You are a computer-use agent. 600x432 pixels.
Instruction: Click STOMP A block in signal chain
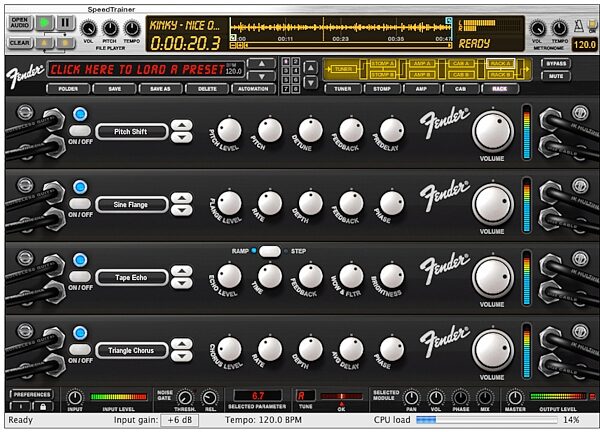click(383, 63)
